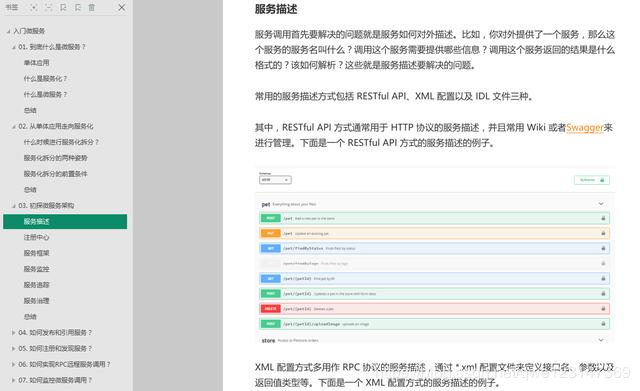Expand the 05 chapter arrow
640x391 pixels.
(x=13, y=349)
